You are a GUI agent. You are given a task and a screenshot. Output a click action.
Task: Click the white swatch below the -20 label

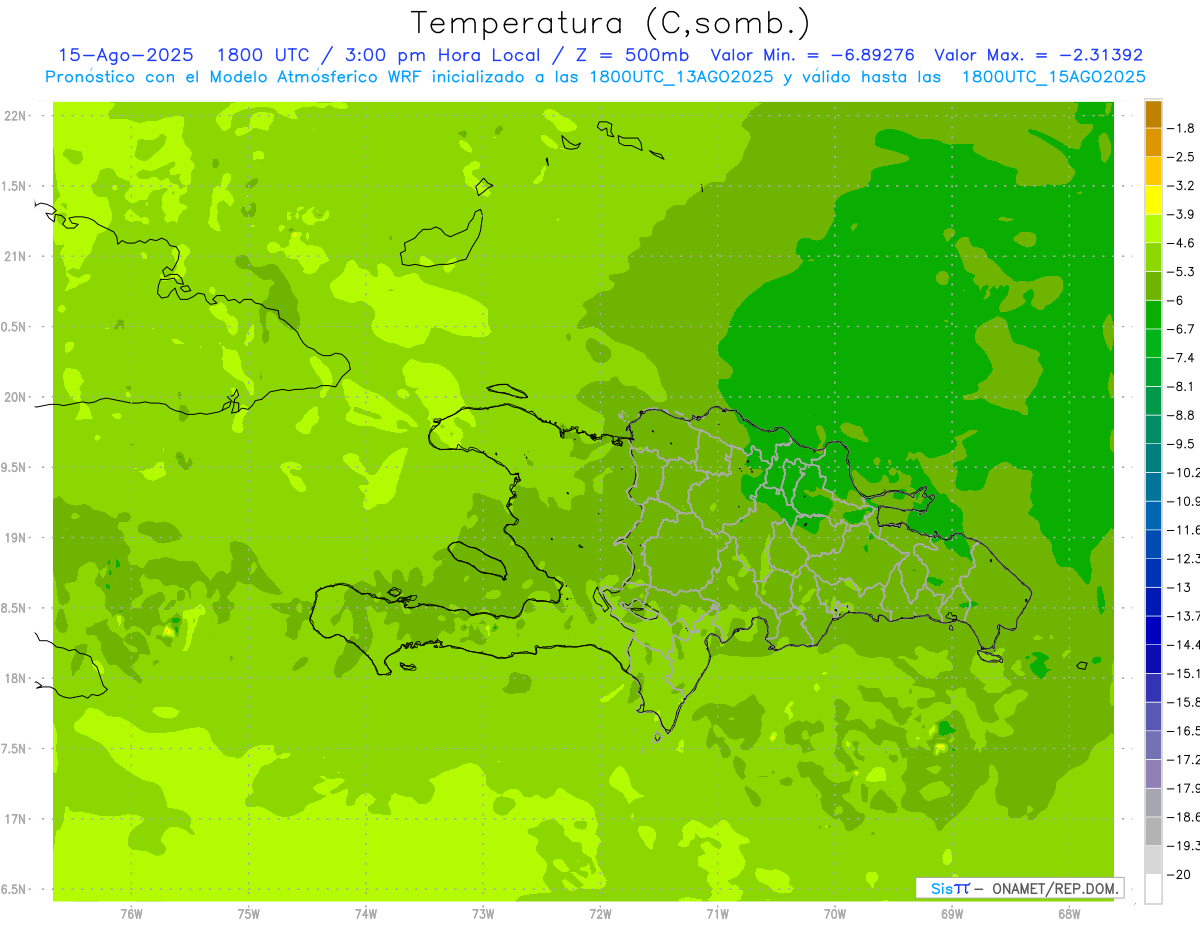[1153, 889]
